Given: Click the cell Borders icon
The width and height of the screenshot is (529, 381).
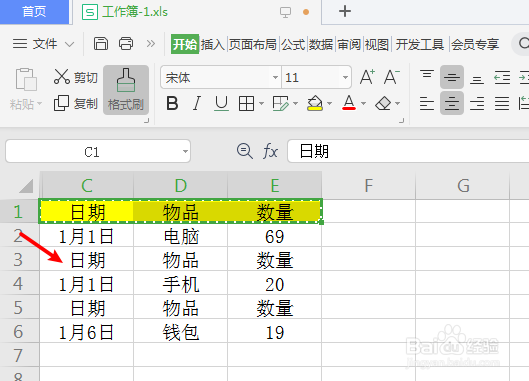Looking at the screenshot, I should pyautogui.click(x=246, y=103).
